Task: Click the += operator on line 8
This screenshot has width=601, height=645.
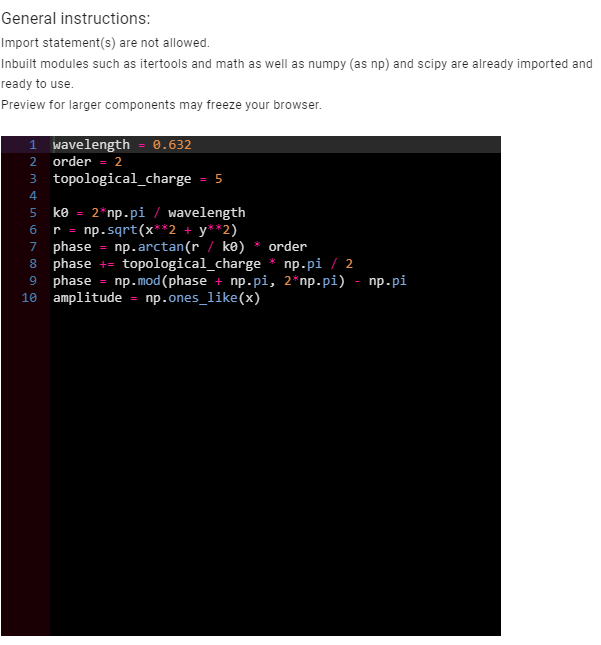Action: (107, 264)
